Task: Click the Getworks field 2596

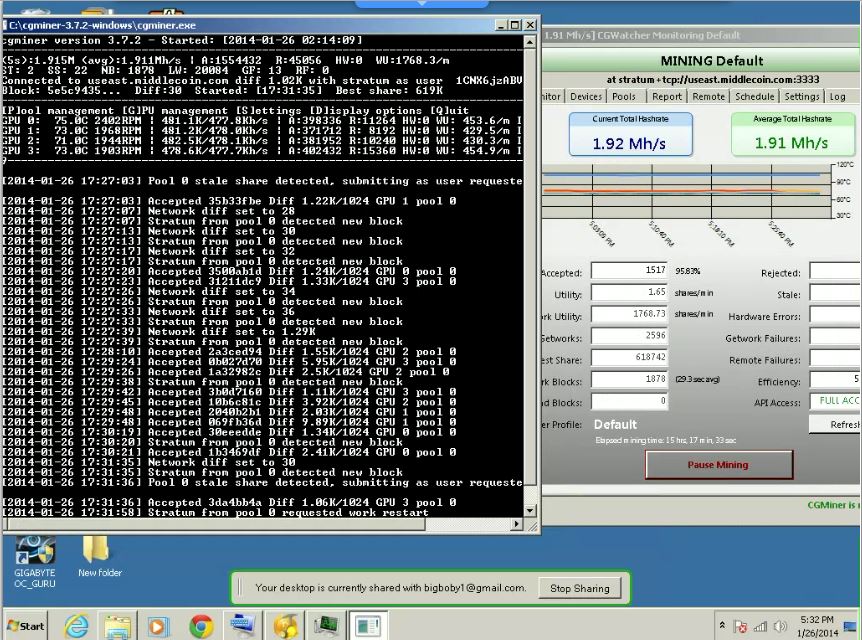Action: pos(629,335)
